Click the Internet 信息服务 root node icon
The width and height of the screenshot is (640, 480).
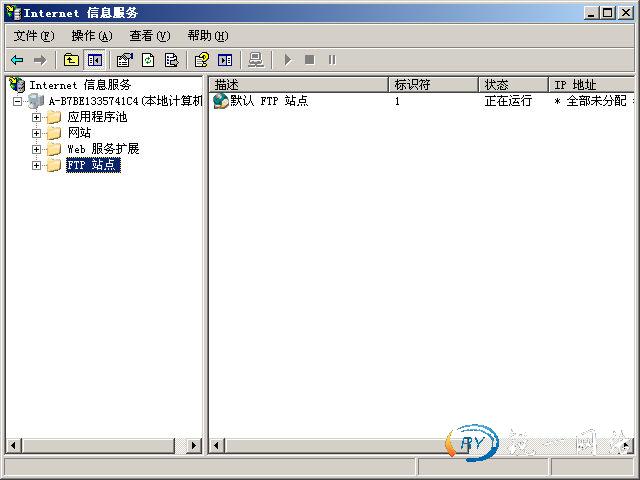(17, 84)
